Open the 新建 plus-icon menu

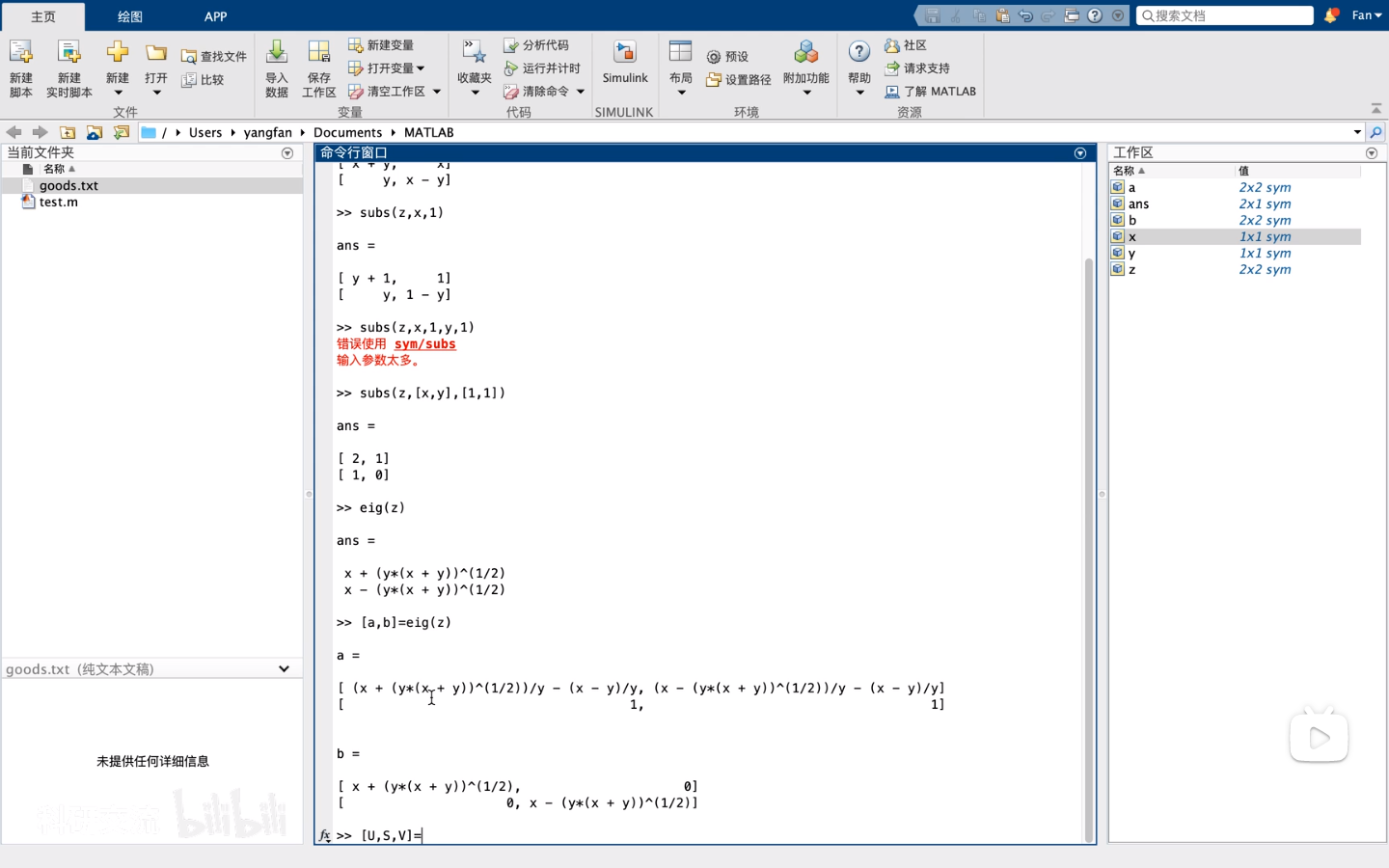(118, 68)
